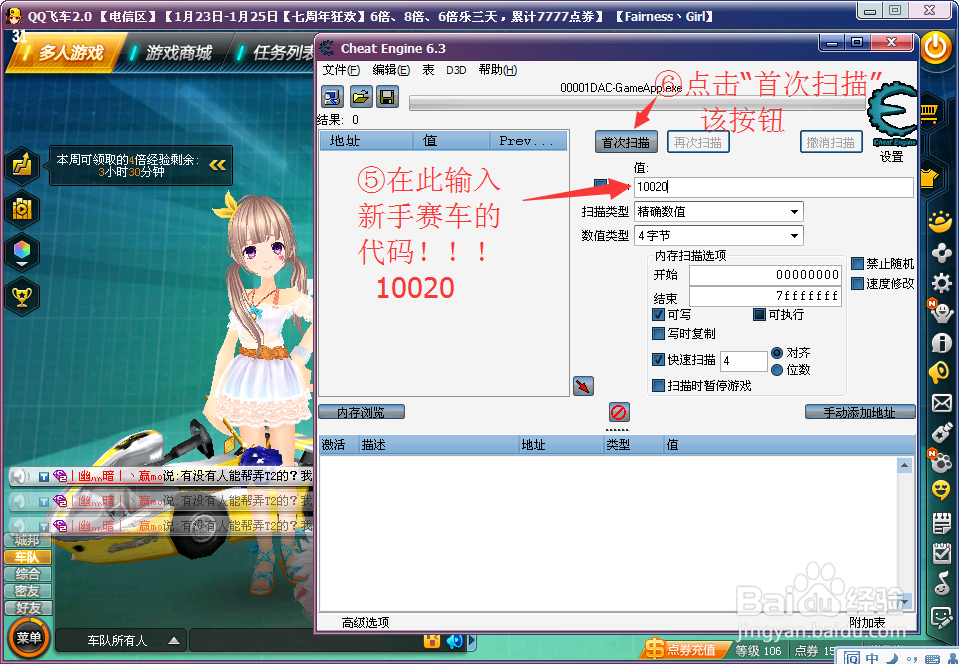Select 好友 chat tab
Viewport: 959px width, 664px height.
point(28,608)
